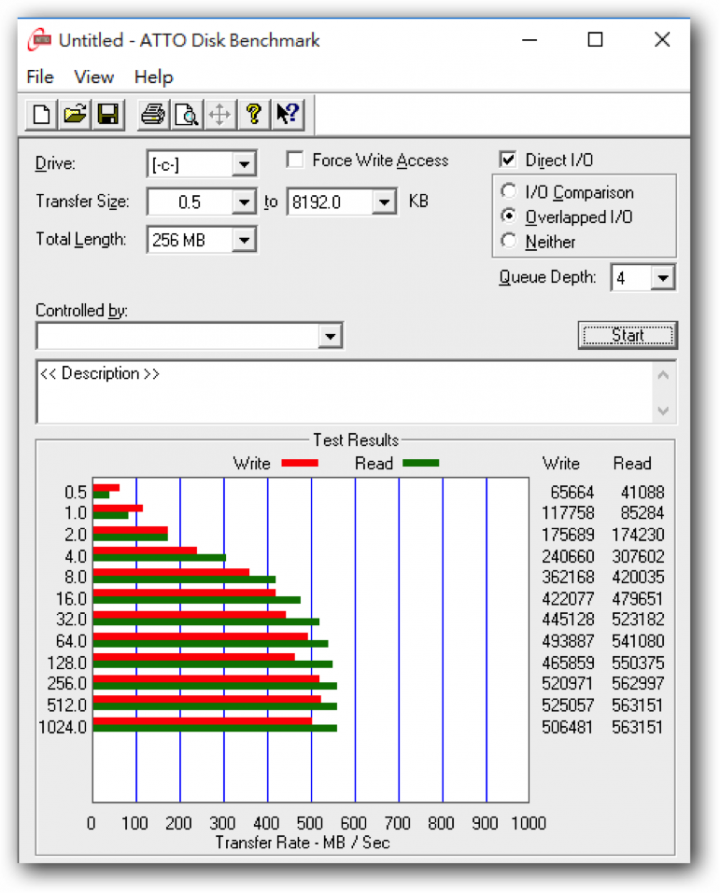Click the read value 307602

click(638, 556)
